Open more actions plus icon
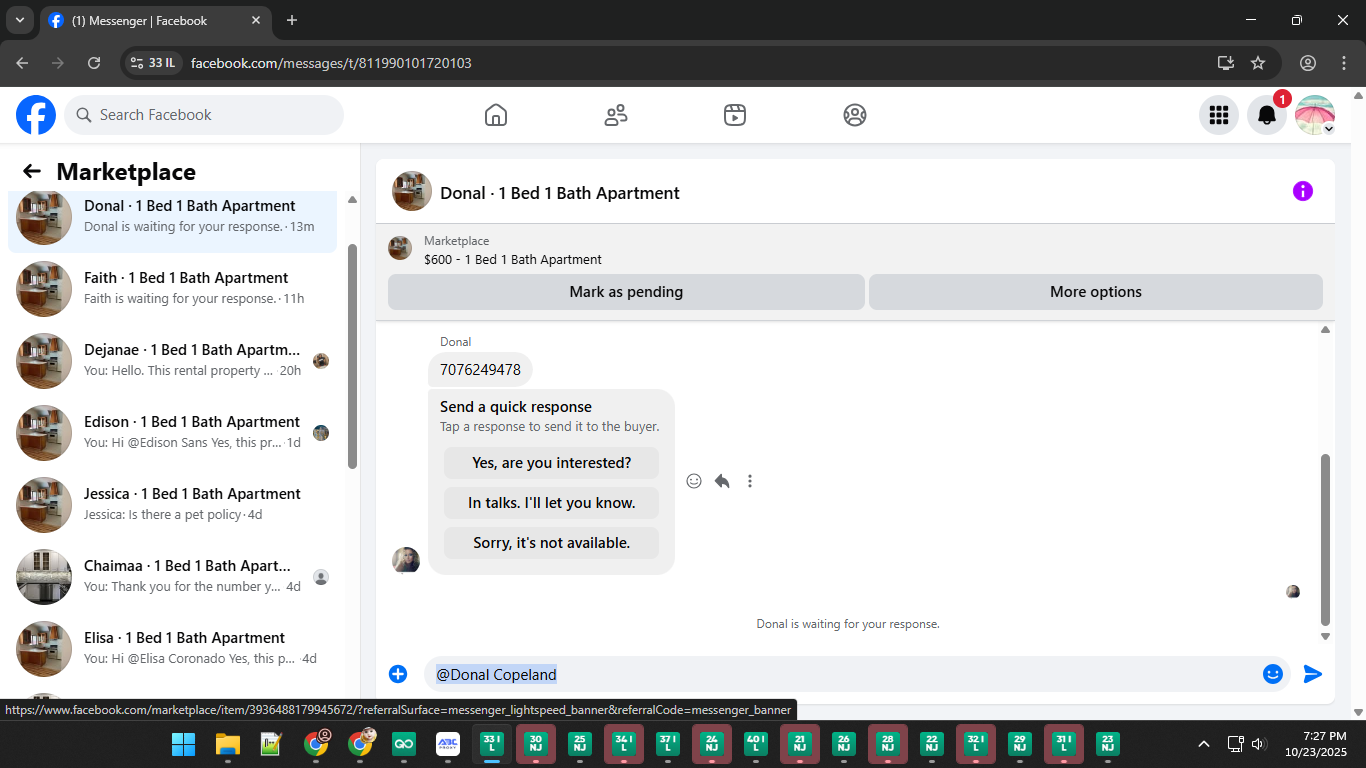The width and height of the screenshot is (1366, 768). 398,674
